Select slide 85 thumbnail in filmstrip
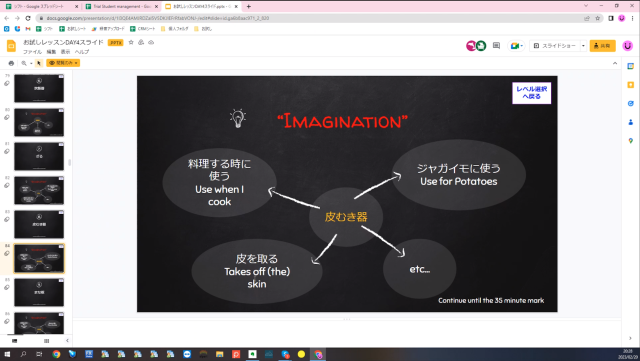The image size is (640, 361). (39, 292)
